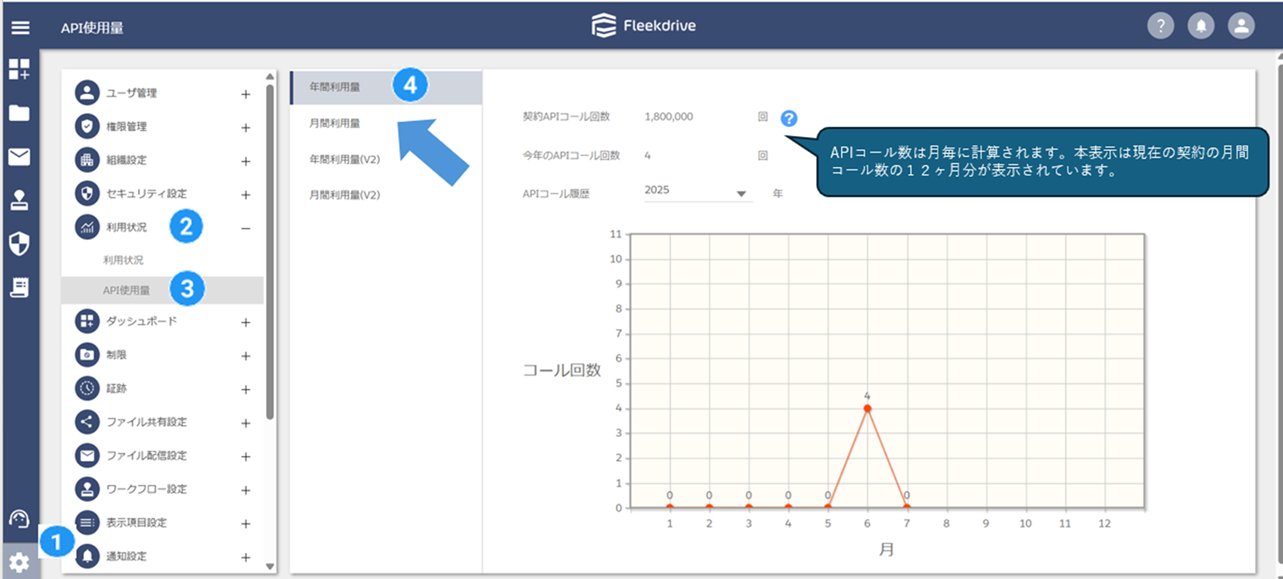Expand 表示項目設定 with plus sign
This screenshot has width=1283, height=579.
tap(245, 523)
